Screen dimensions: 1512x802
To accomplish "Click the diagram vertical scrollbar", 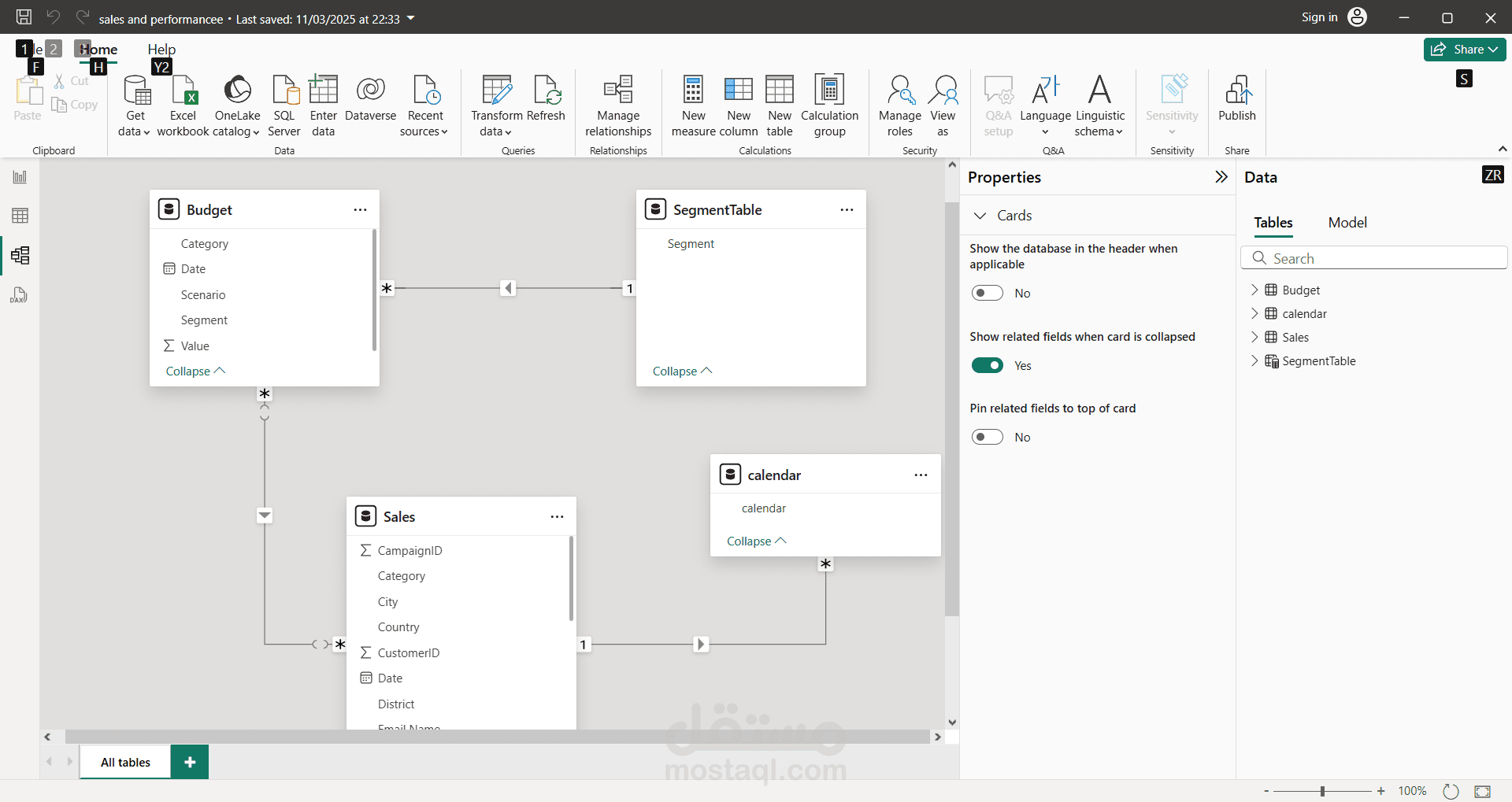I will click(952, 409).
